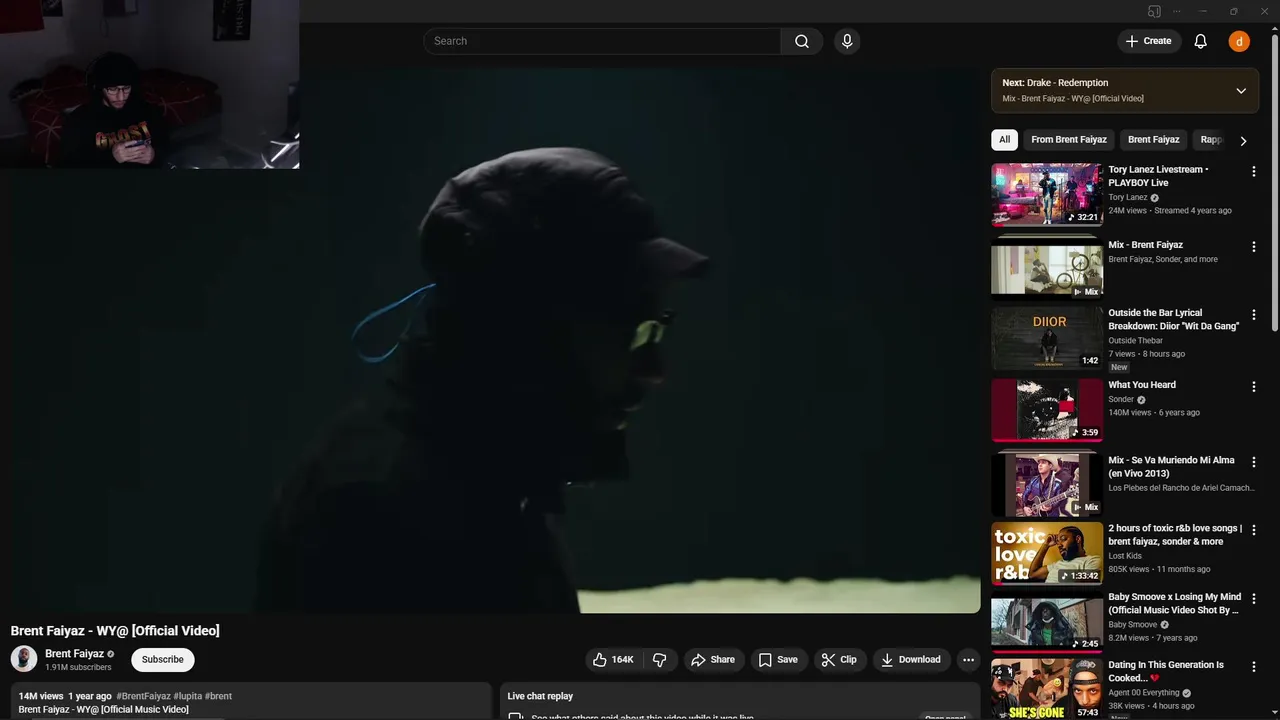This screenshot has width=1280, height=720.
Task: Open DIIOR Outside the Bar thumbnail
Action: click(1047, 338)
